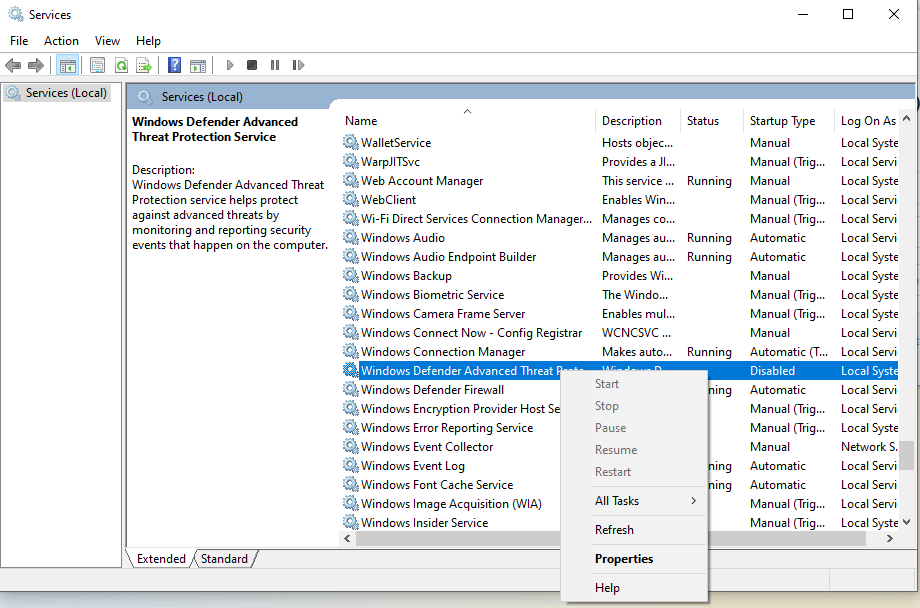Click the gear icon beside WarpJITSvc

pyautogui.click(x=350, y=161)
